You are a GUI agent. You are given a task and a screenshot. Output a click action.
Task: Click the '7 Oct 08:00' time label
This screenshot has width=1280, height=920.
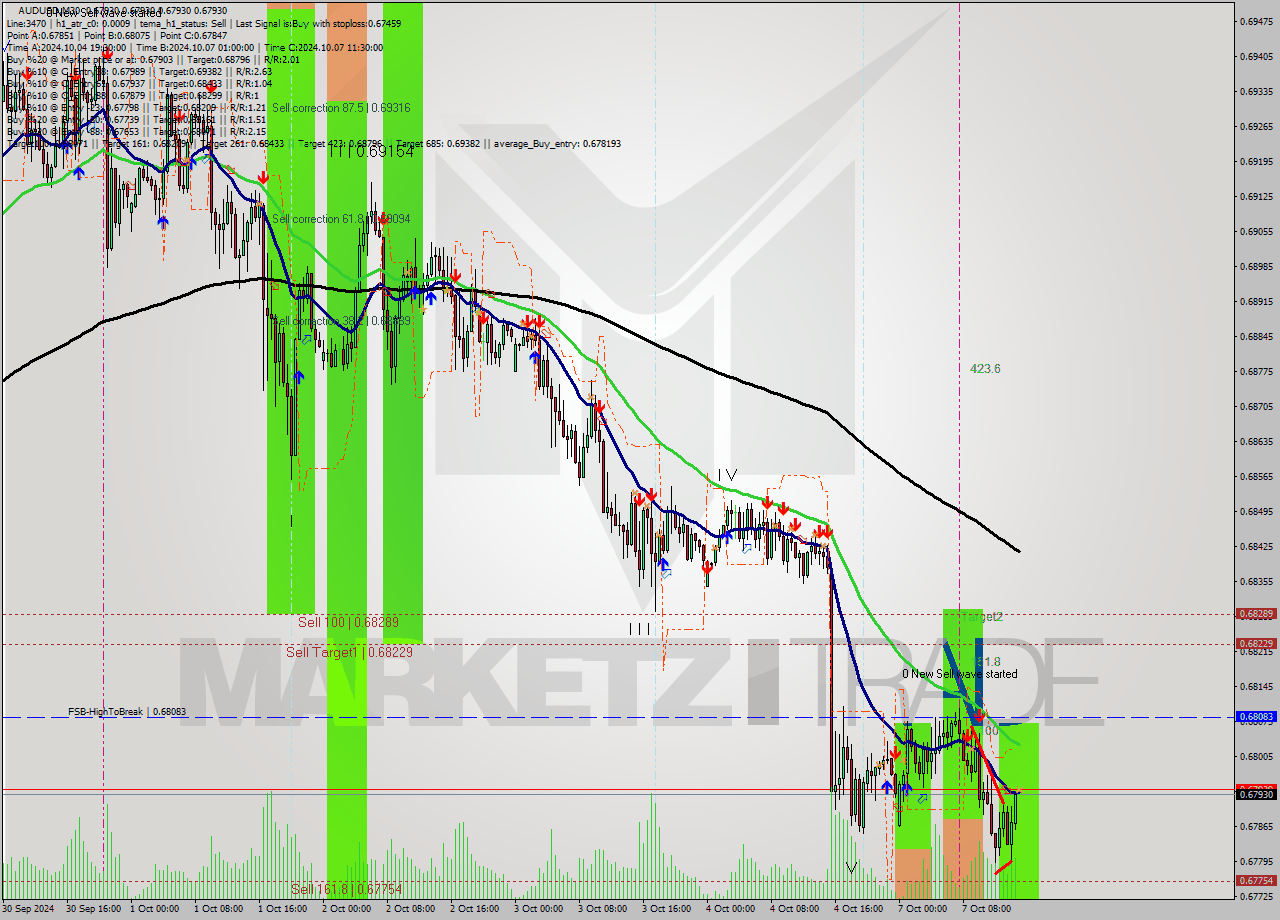tap(986, 909)
